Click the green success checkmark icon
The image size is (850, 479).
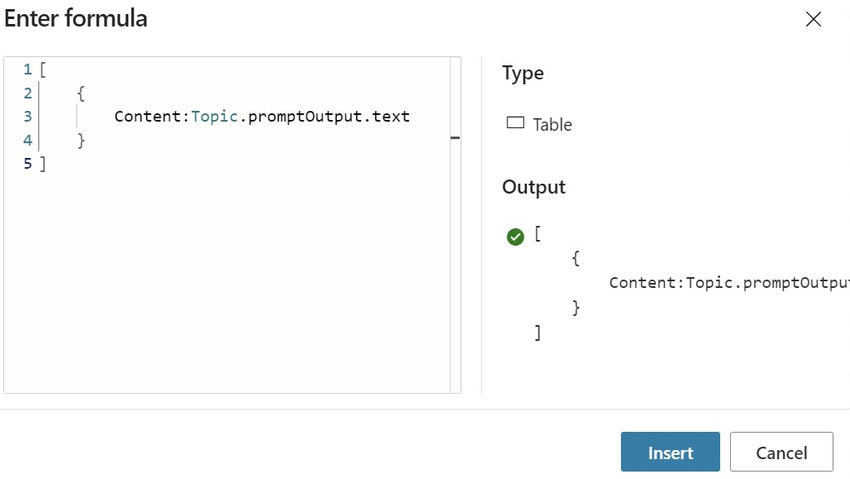(x=515, y=237)
